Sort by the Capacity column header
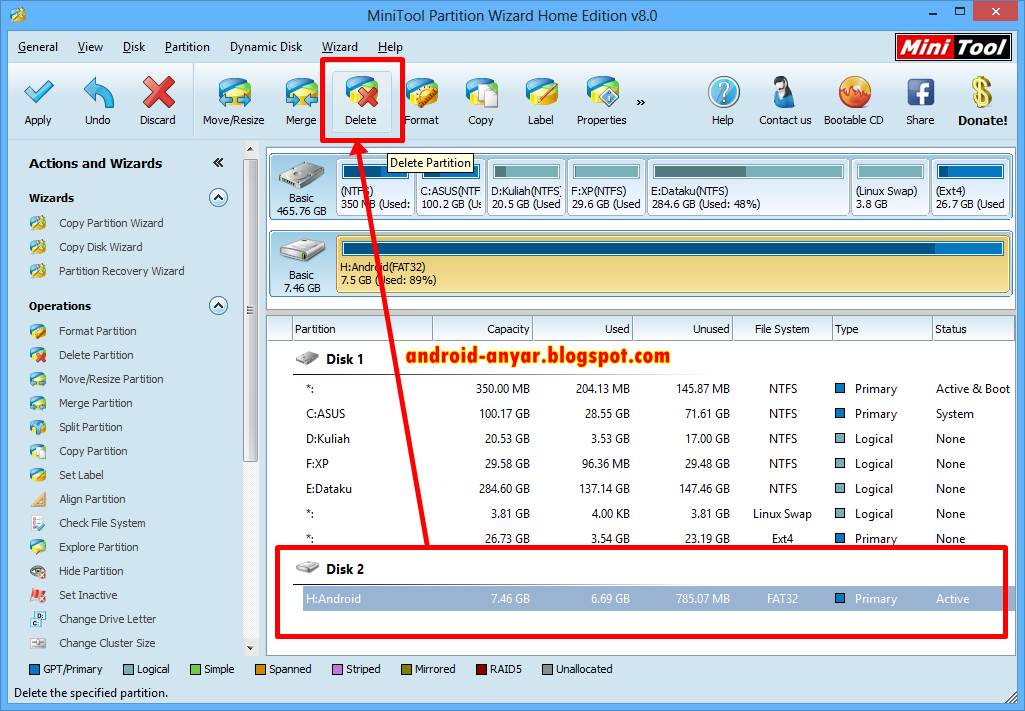The width and height of the screenshot is (1025, 711). click(x=482, y=329)
